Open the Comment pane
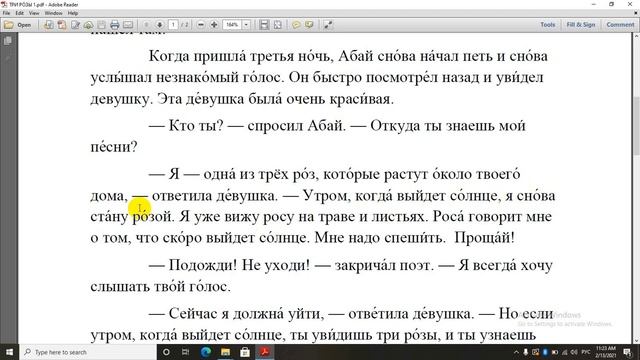This screenshot has width=640, height=360. point(620,25)
